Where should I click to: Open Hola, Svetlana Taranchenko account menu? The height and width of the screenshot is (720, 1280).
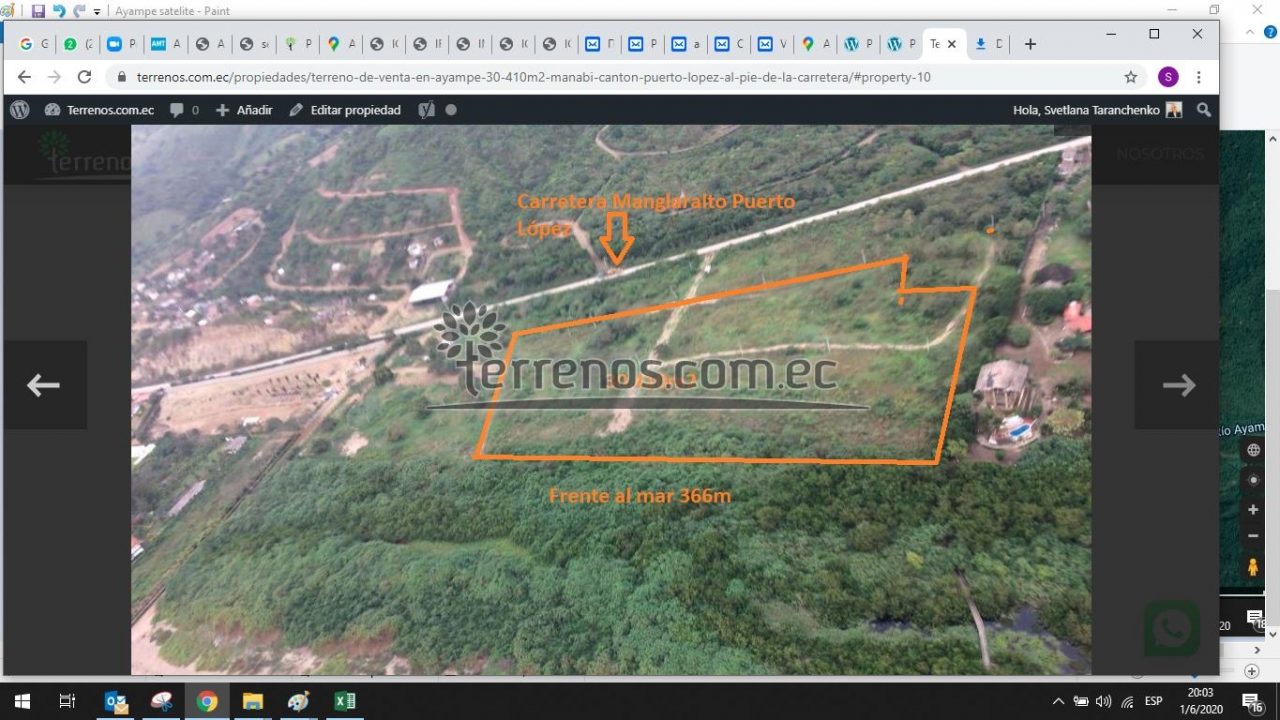pyautogui.click(x=1097, y=110)
